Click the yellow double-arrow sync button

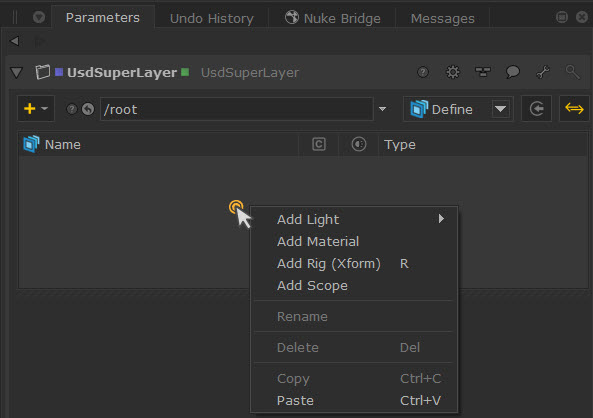[574, 109]
